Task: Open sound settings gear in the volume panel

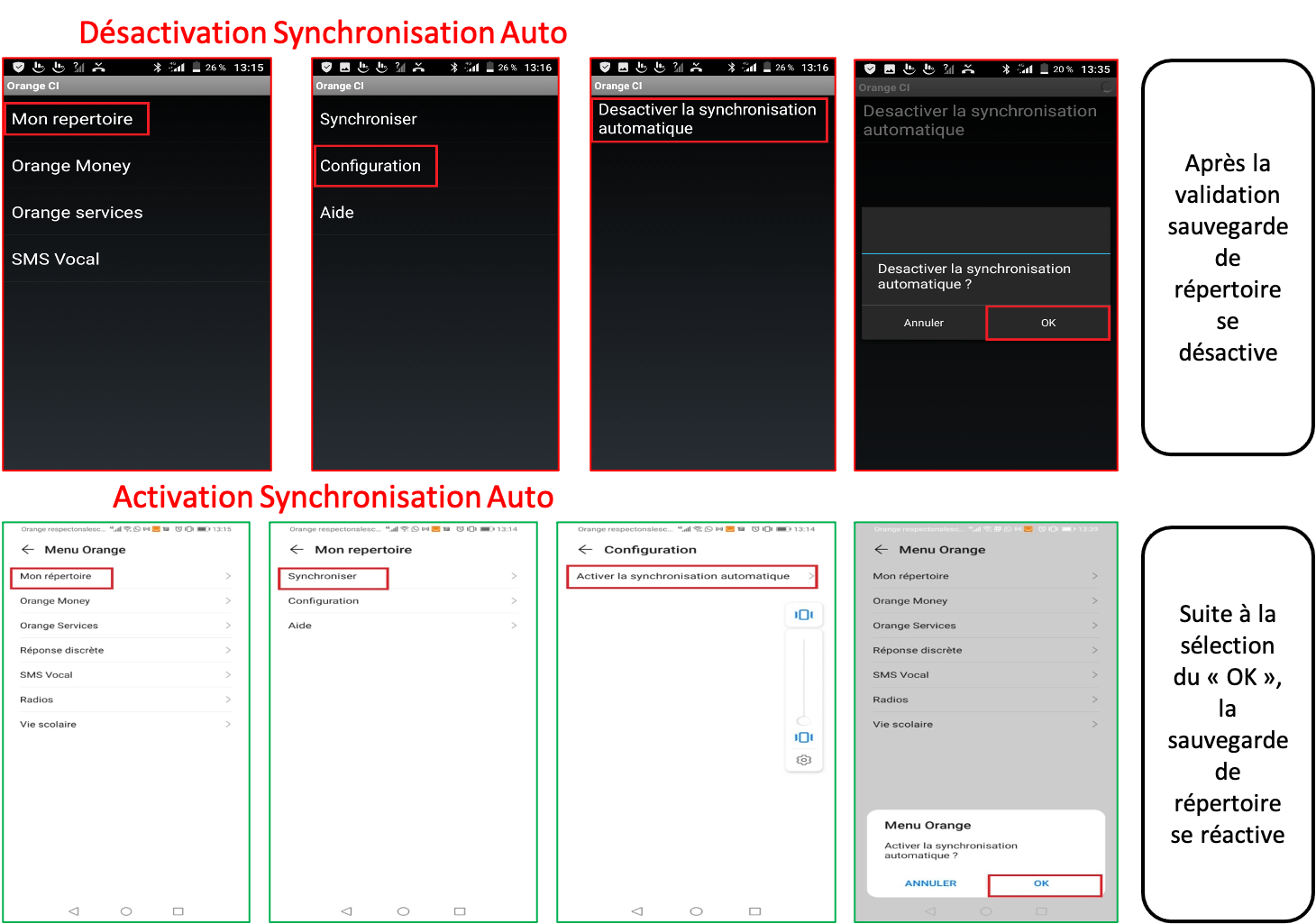Action: point(804,760)
